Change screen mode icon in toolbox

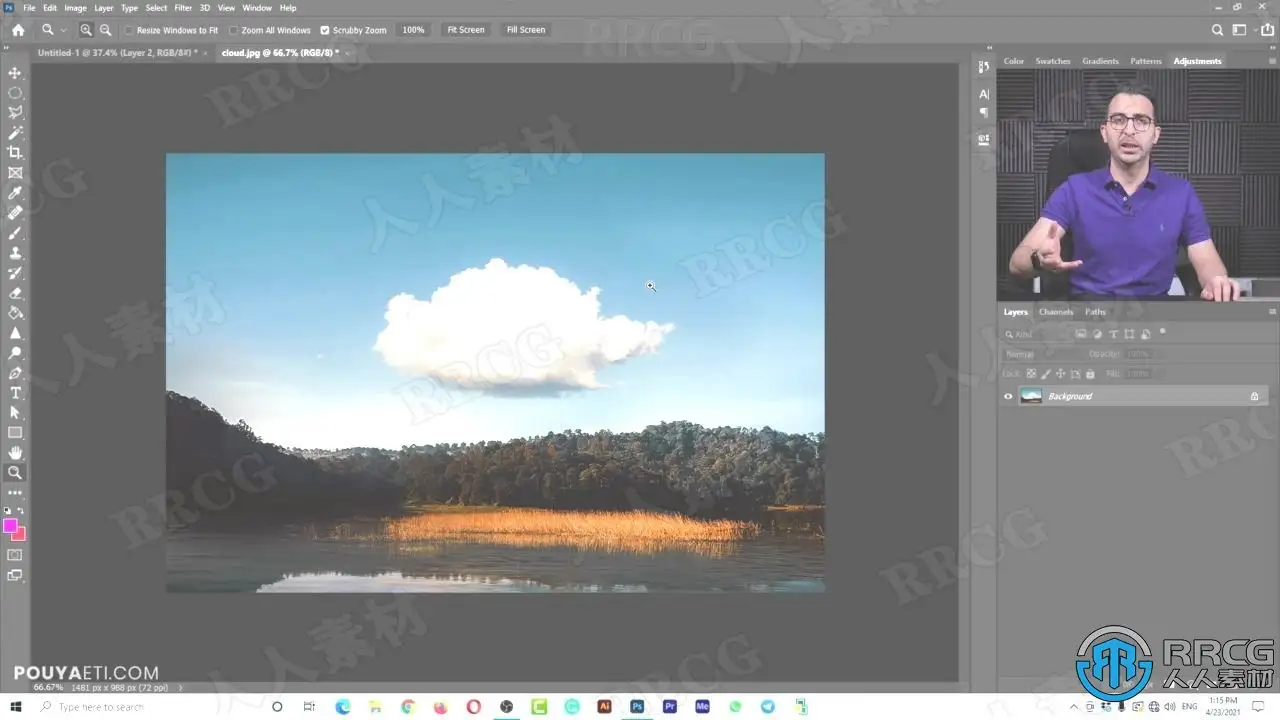pyautogui.click(x=15, y=575)
